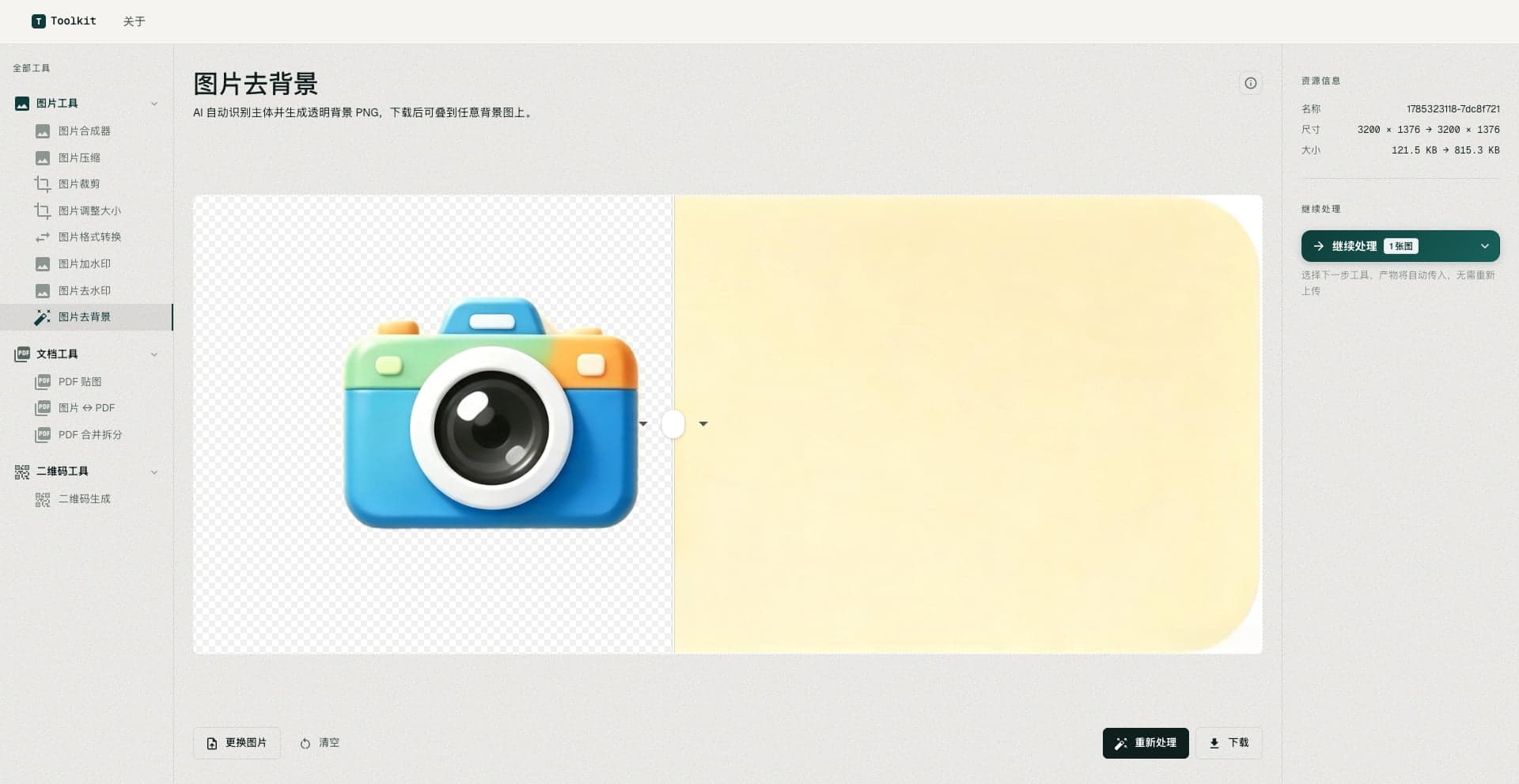Screen dimensions: 1519x784
Task: Click the 图片压缩 icon
Action: [43, 157]
